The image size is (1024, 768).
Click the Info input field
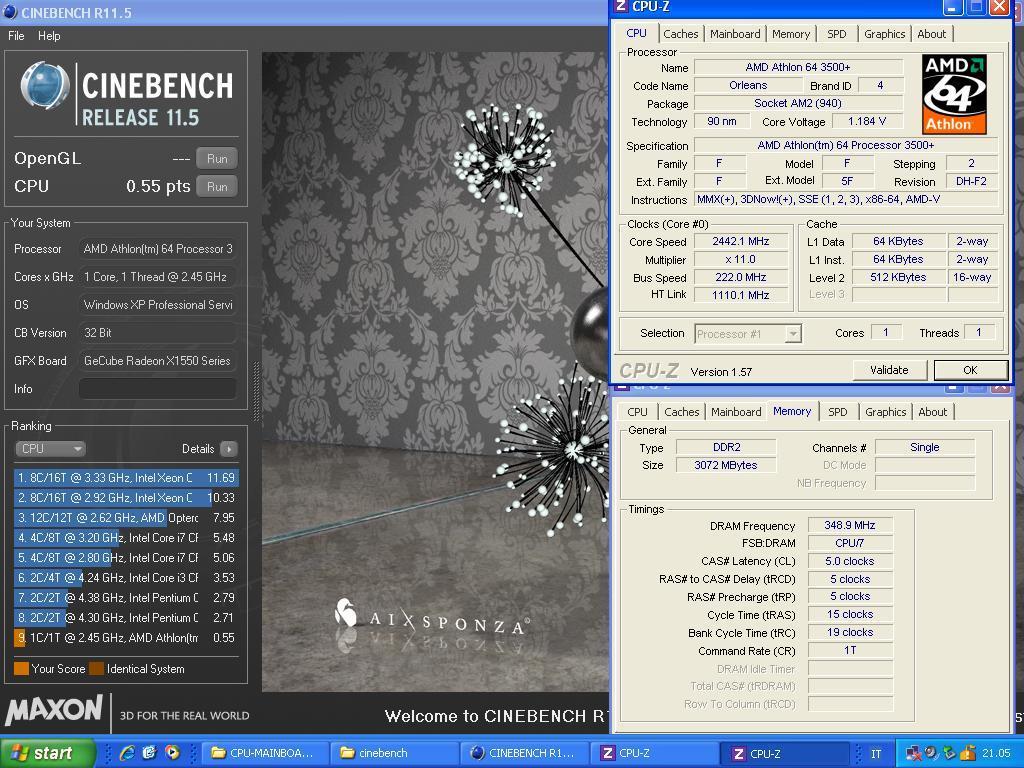[x=157, y=389]
